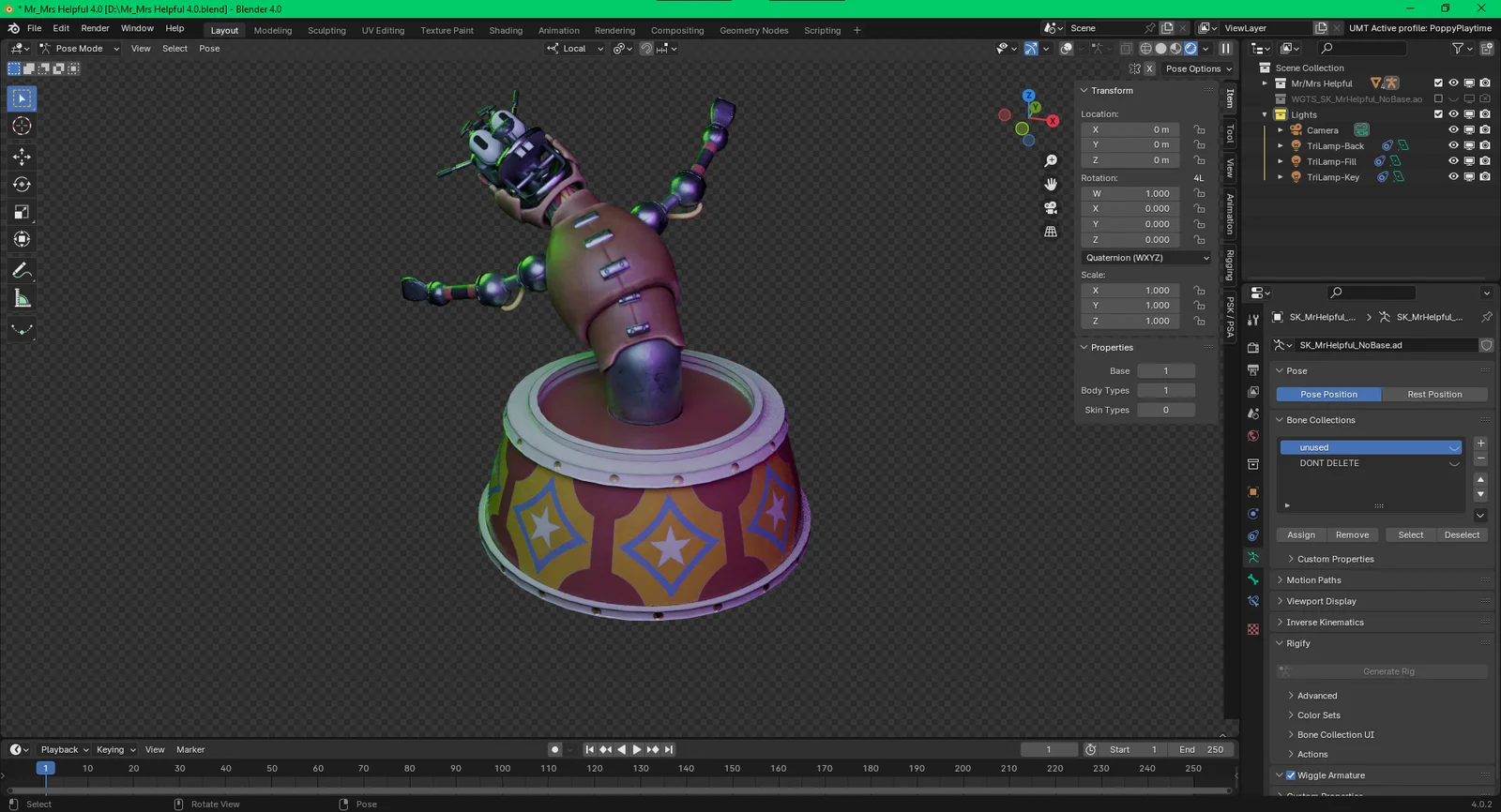Open the Render menu
Viewport: 1501px width, 812px height.
click(95, 29)
